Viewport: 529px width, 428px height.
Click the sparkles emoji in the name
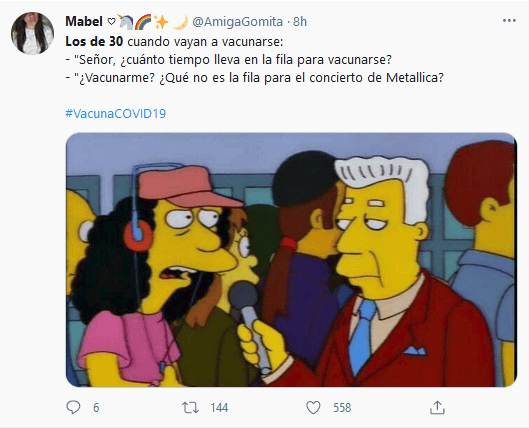[161, 22]
